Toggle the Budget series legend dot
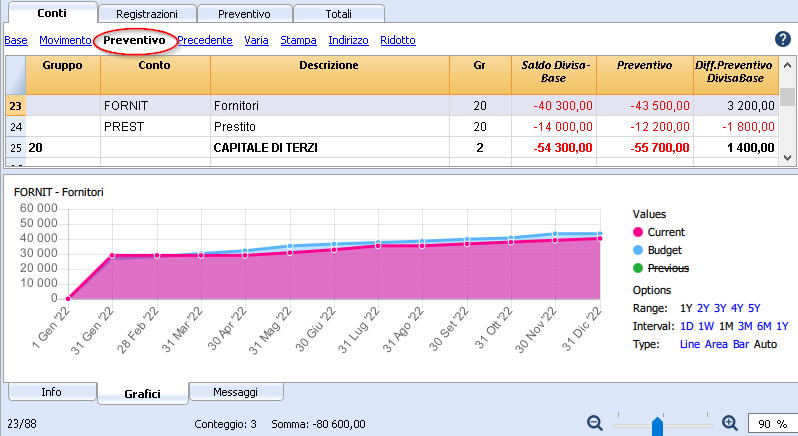 [x=638, y=250]
